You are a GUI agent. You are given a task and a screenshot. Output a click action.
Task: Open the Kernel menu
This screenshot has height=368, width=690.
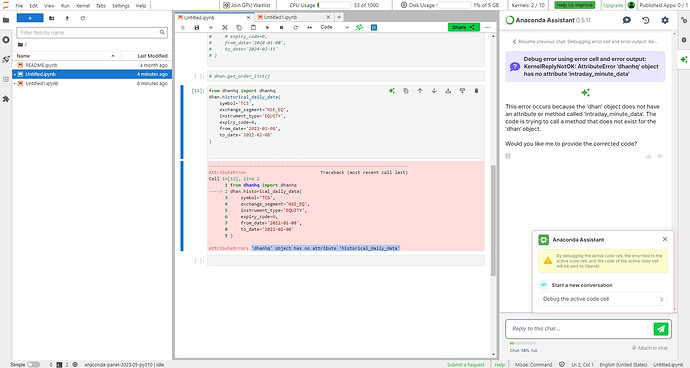click(x=83, y=6)
